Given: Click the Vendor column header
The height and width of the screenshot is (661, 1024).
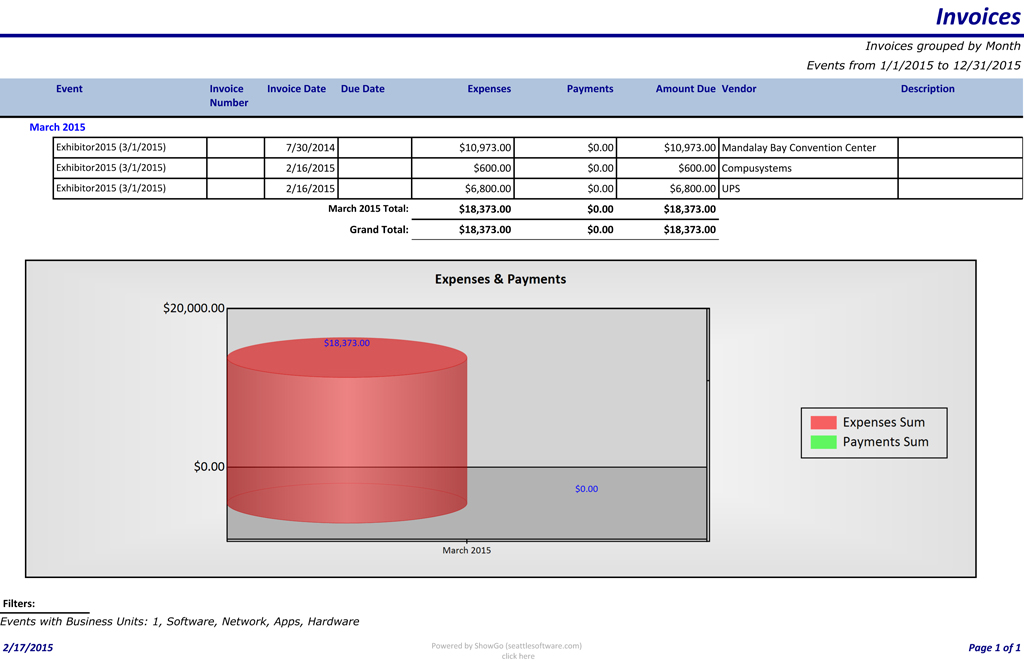Looking at the screenshot, I should coord(739,89).
